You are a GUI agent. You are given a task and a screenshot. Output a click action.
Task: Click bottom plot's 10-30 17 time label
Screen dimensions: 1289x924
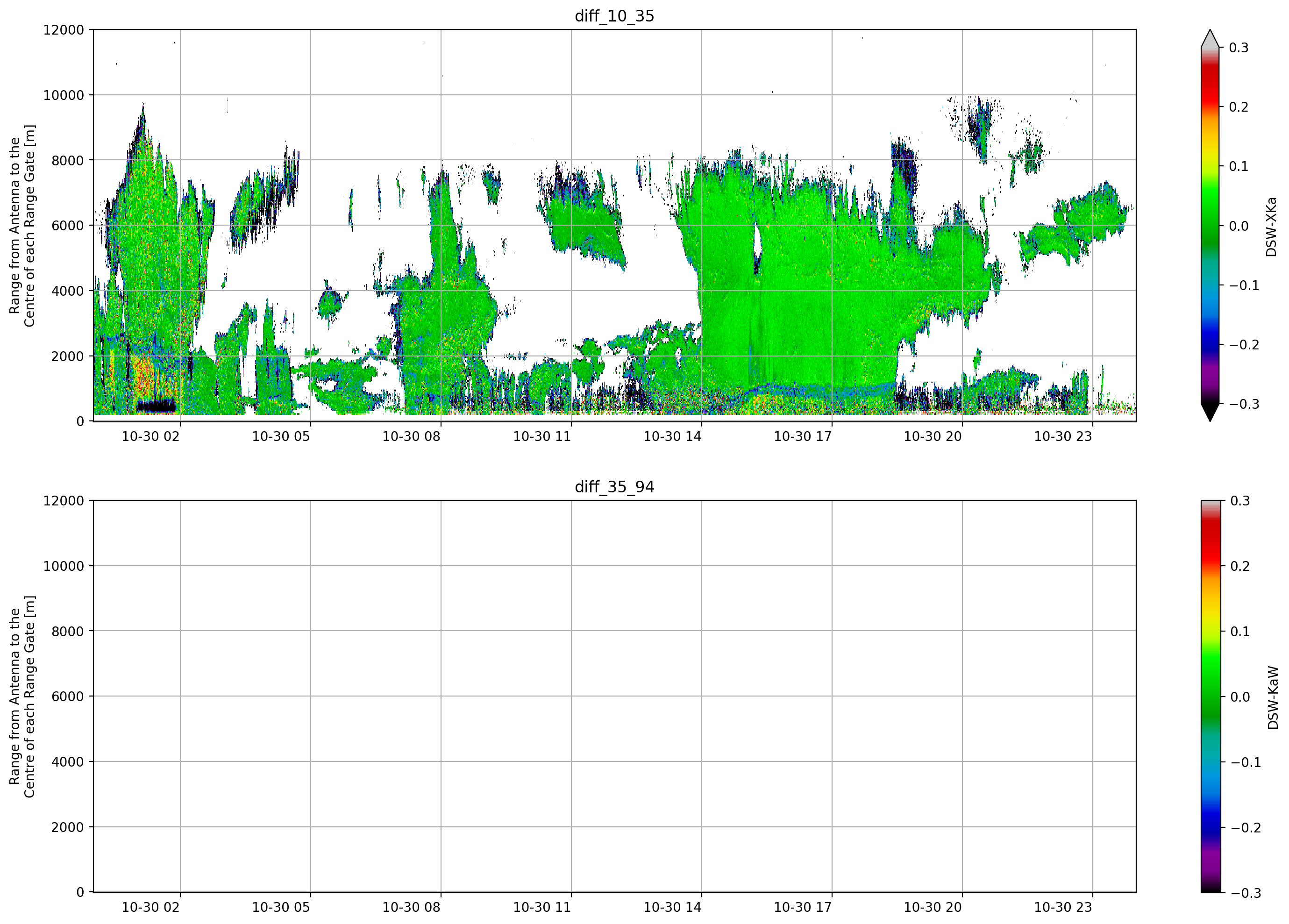[x=803, y=908]
